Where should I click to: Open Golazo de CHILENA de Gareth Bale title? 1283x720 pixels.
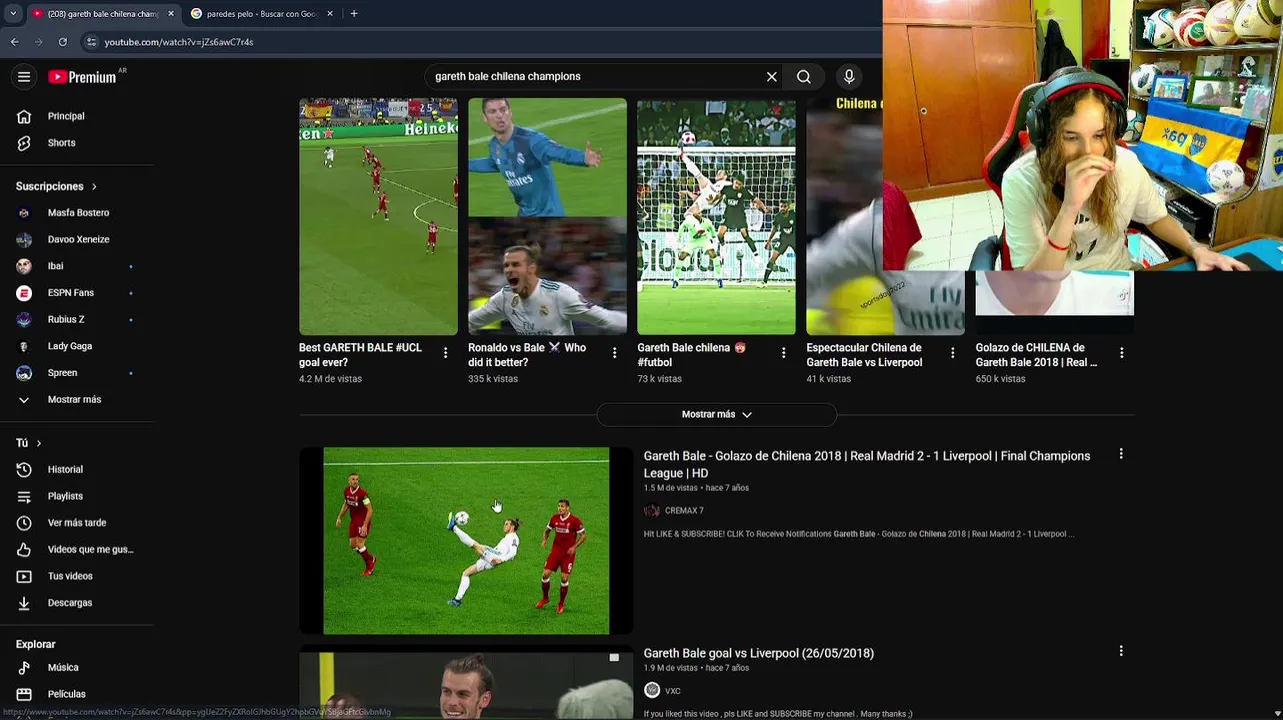[1036, 355]
